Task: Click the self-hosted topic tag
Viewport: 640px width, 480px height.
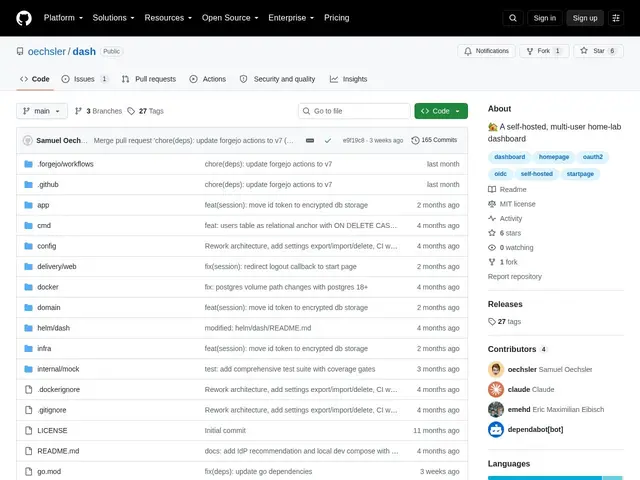Action: click(x=536, y=174)
